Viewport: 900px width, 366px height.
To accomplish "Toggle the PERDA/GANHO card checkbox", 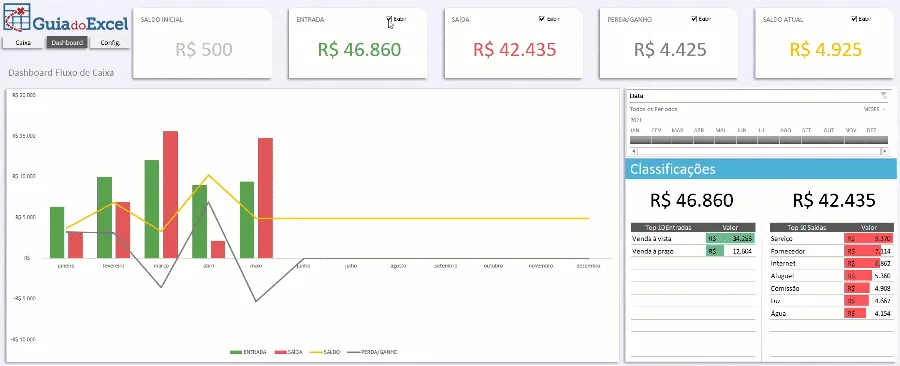I will [694, 19].
